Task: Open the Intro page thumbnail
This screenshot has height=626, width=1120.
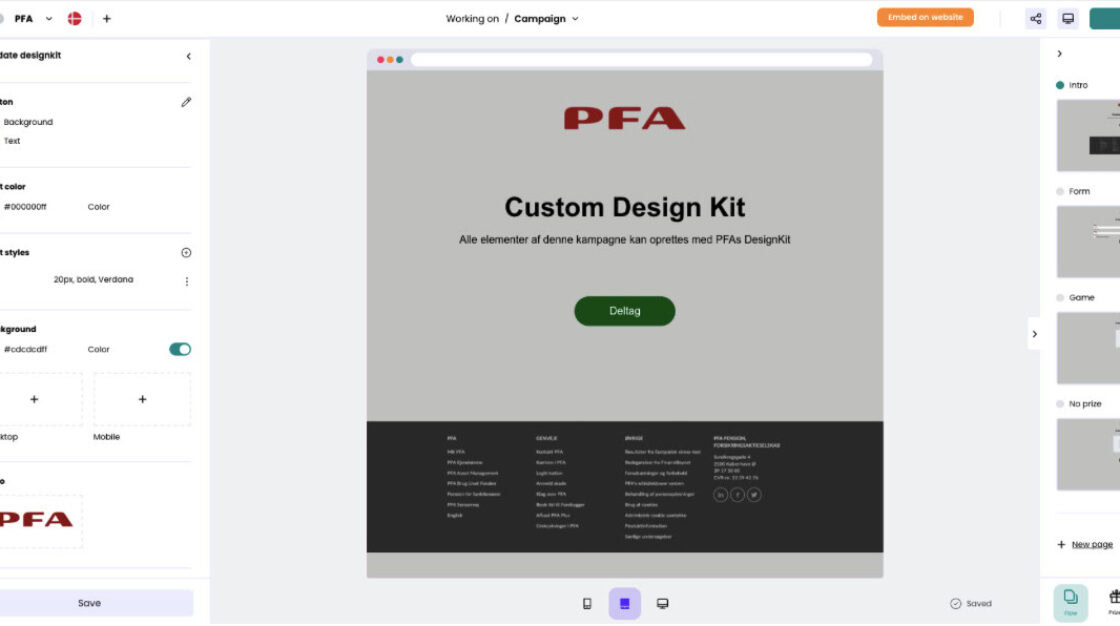Action: (1089, 135)
